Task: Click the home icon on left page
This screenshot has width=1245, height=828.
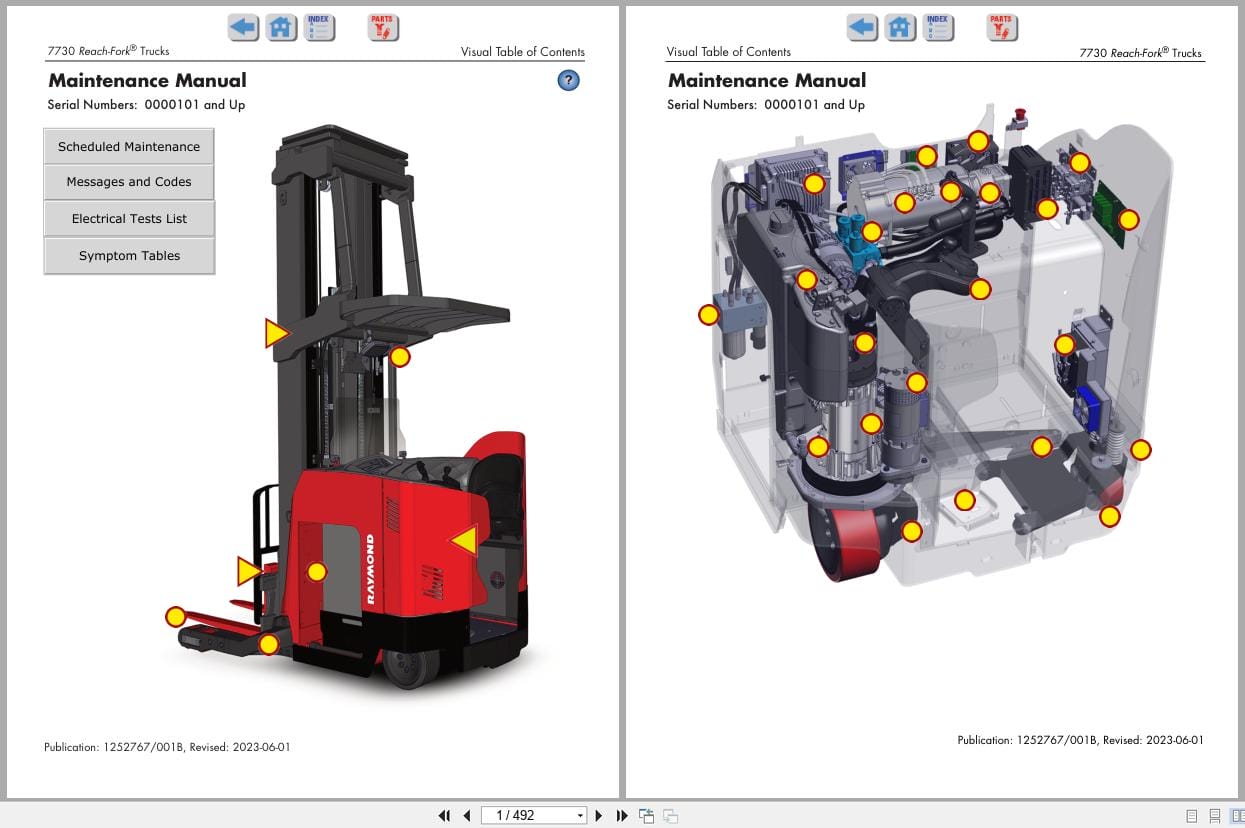Action: 281,27
